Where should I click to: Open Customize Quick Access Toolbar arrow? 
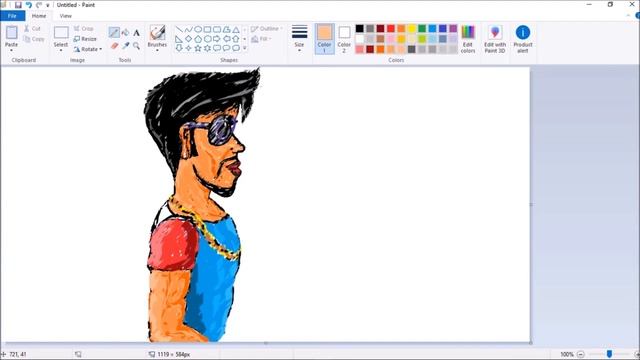tap(48, 5)
